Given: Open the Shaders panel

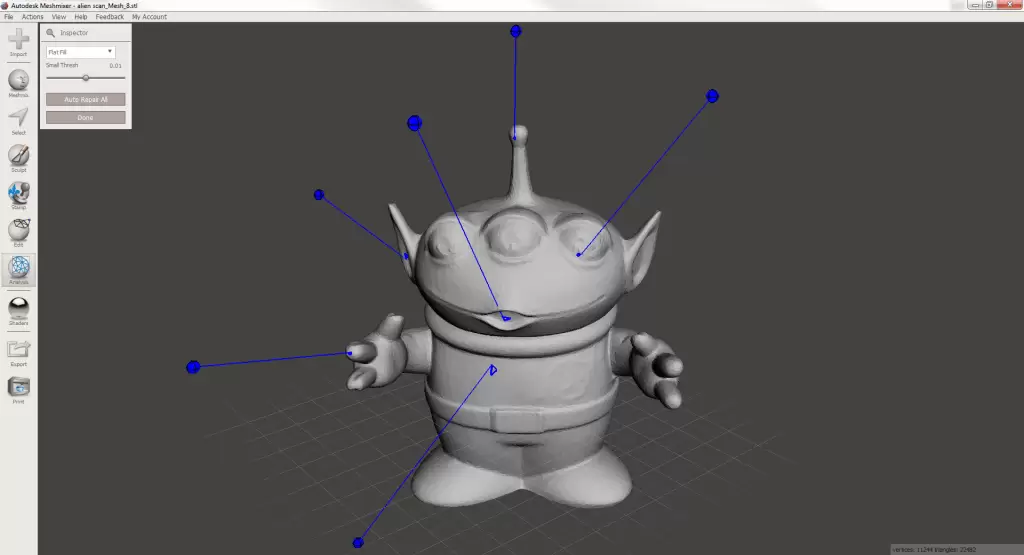Looking at the screenshot, I should click(18, 311).
